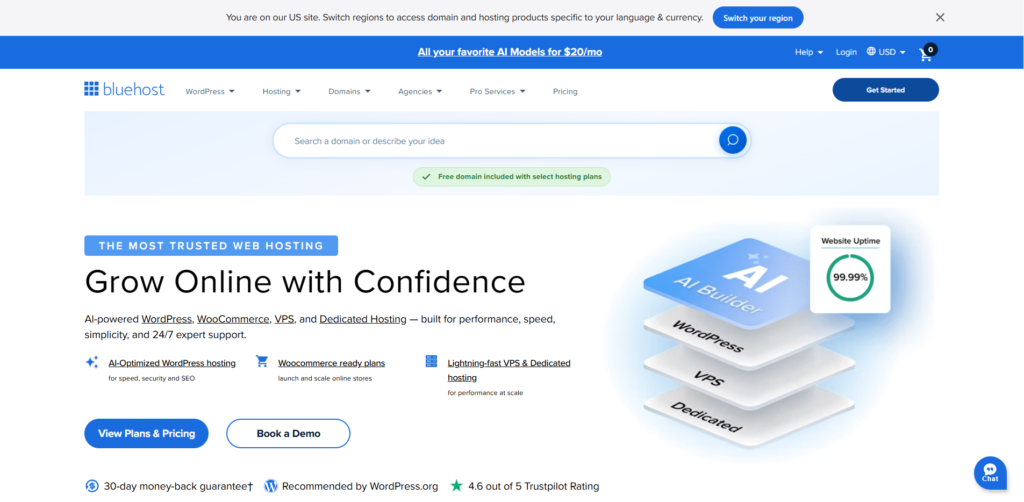The image size is (1024, 502).
Task: Click the green Trustpilot star icon
Action: (x=456, y=486)
